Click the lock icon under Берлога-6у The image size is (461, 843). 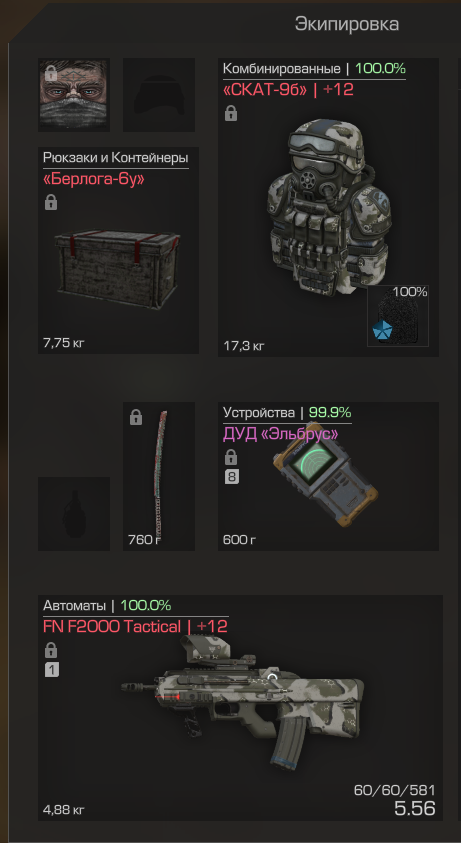click(x=51, y=203)
